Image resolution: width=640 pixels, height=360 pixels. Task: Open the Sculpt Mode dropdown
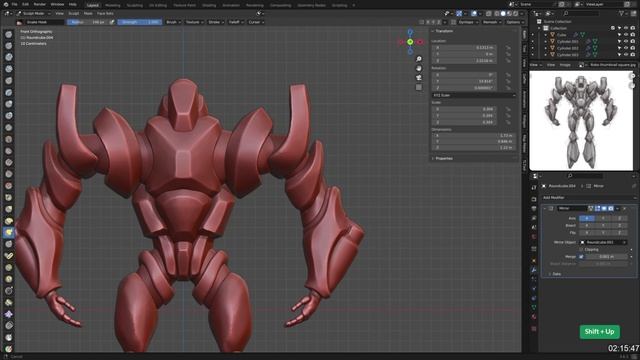pos(34,13)
